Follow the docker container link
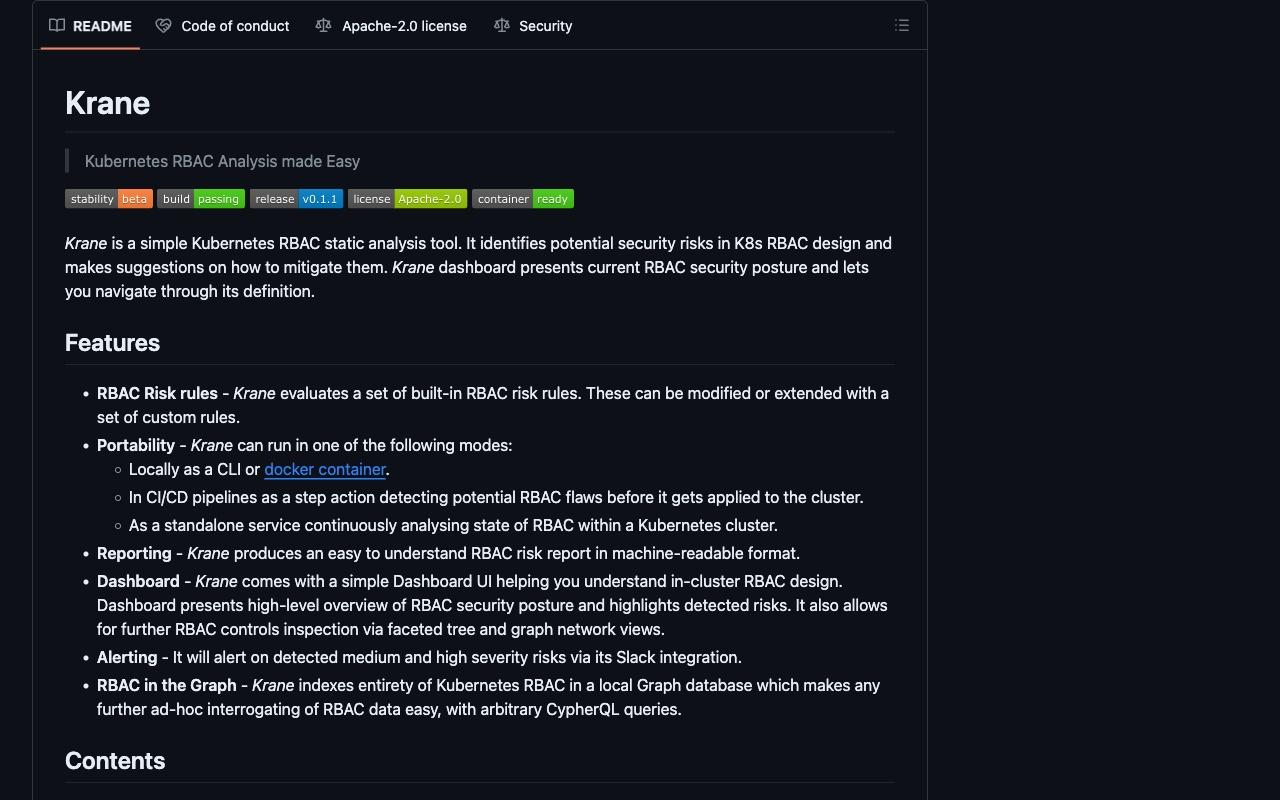The image size is (1280, 800). 325,469
